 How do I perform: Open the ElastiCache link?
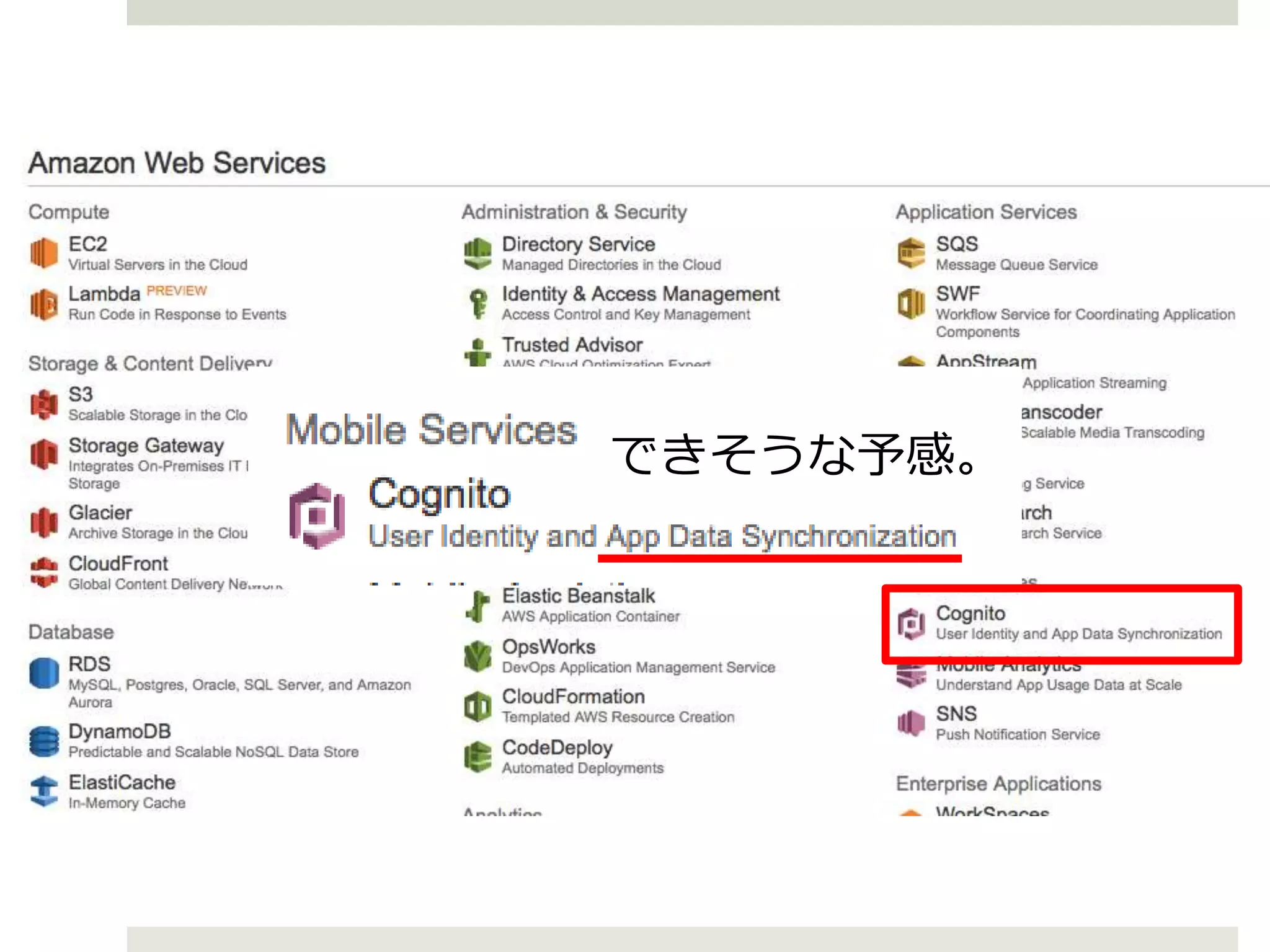tap(122, 782)
